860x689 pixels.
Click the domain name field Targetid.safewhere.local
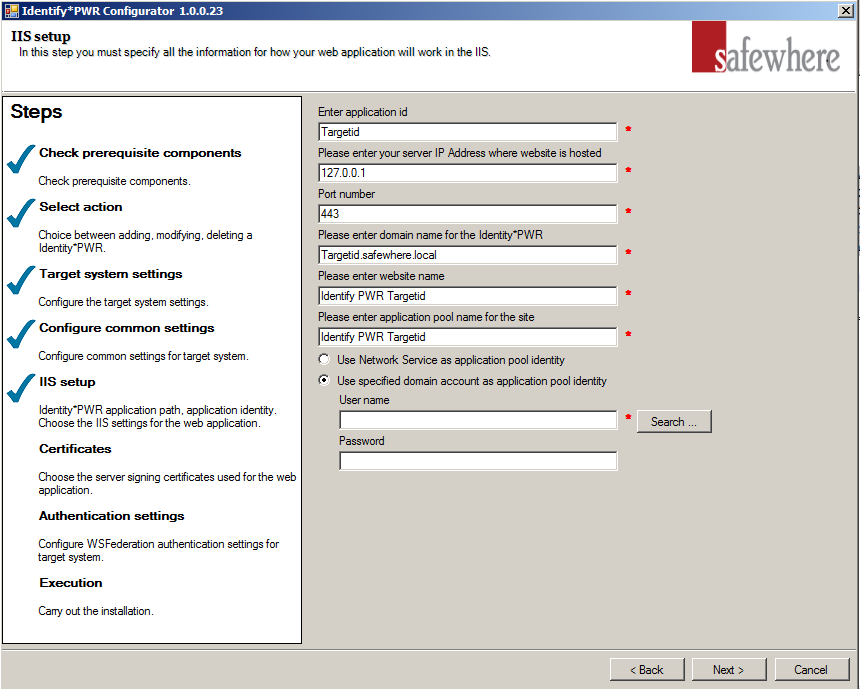468,255
